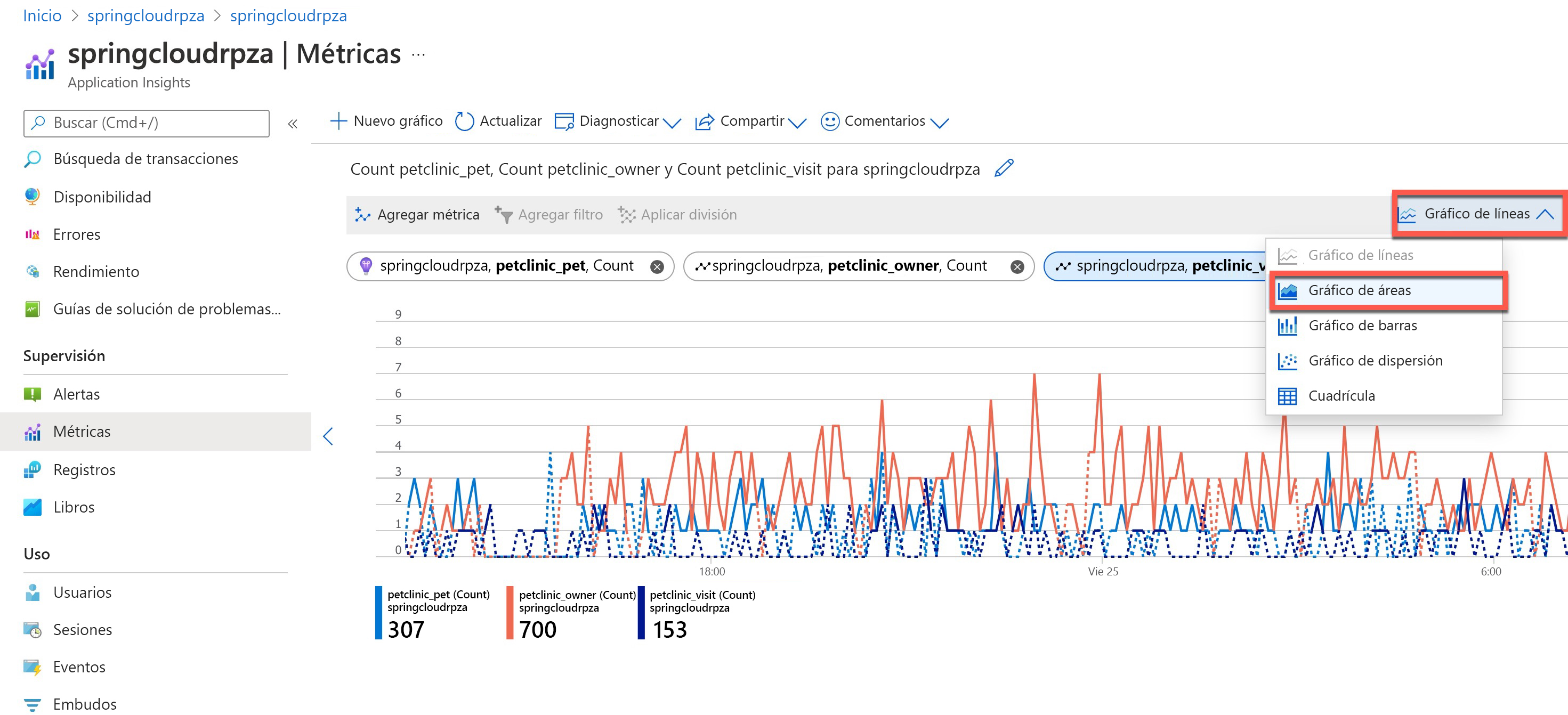Screen dimensions: 1568x715
Task: Collapse the Gráfico de líneas dropdown
Action: click(x=1478, y=214)
